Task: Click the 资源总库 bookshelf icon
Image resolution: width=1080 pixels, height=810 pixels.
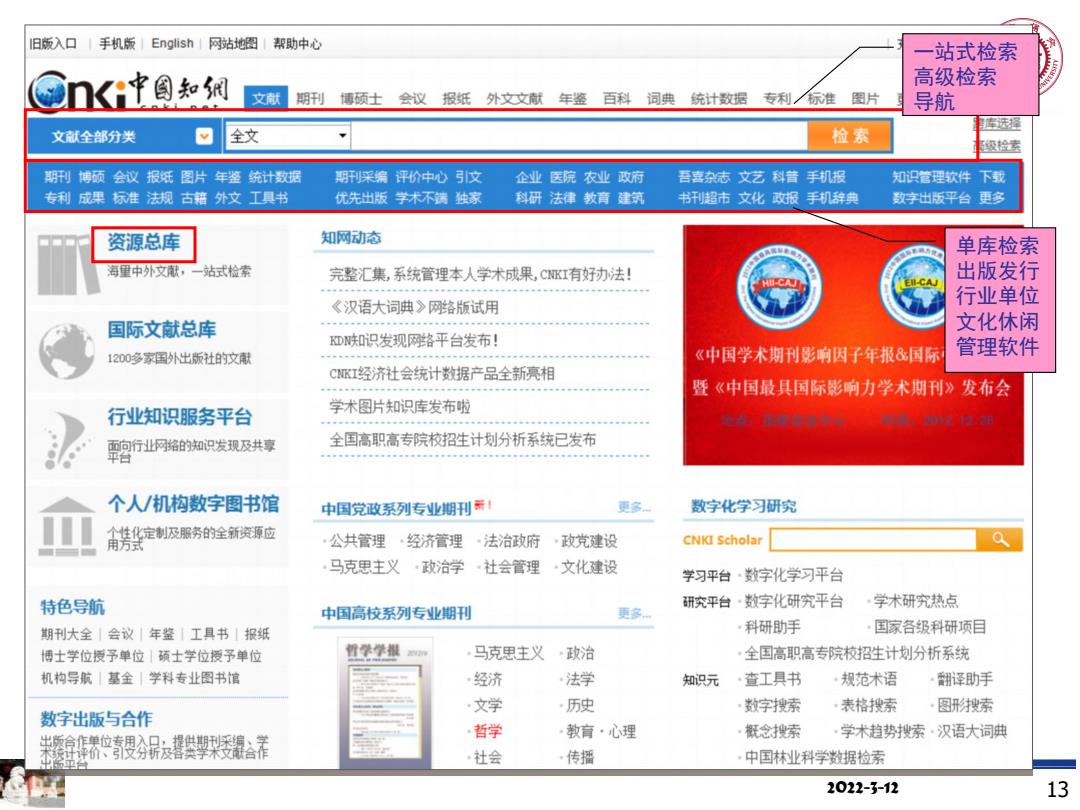Action: click(x=68, y=264)
